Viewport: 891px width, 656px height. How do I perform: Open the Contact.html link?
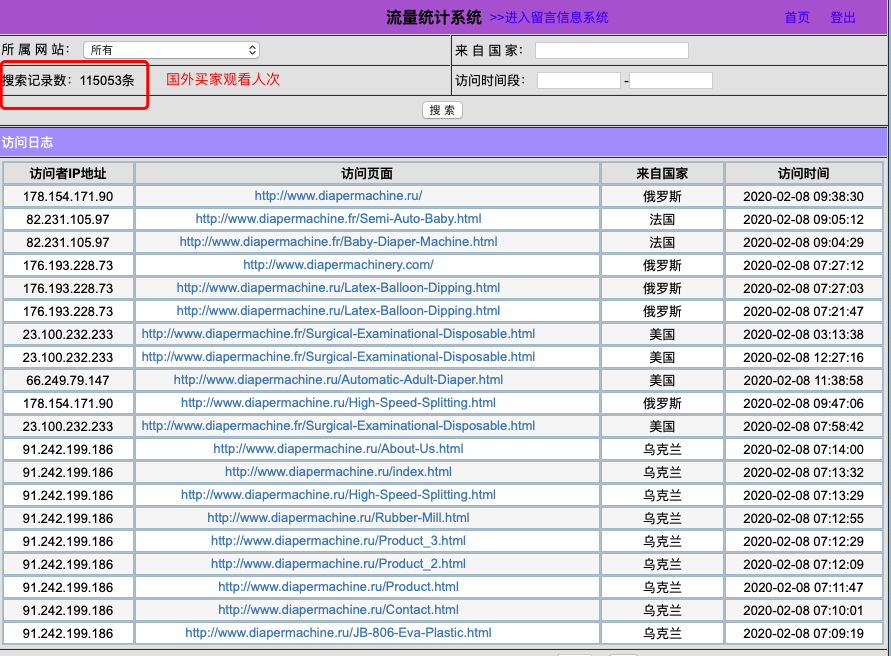click(x=338, y=610)
